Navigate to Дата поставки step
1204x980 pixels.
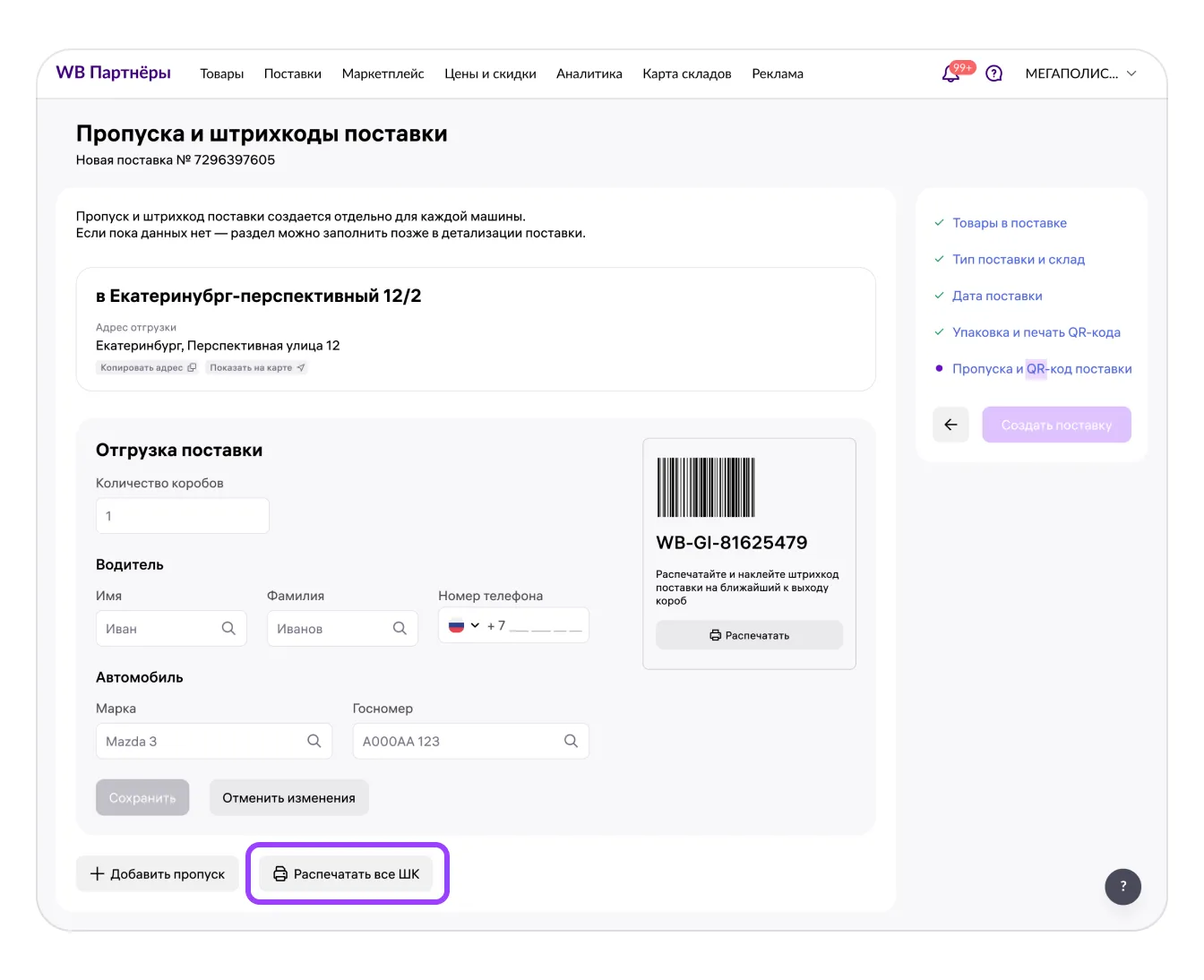[x=996, y=296]
